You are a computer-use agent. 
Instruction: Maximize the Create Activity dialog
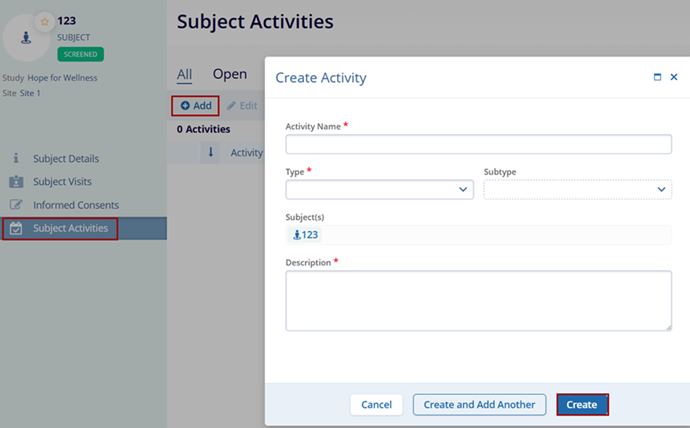tap(657, 77)
